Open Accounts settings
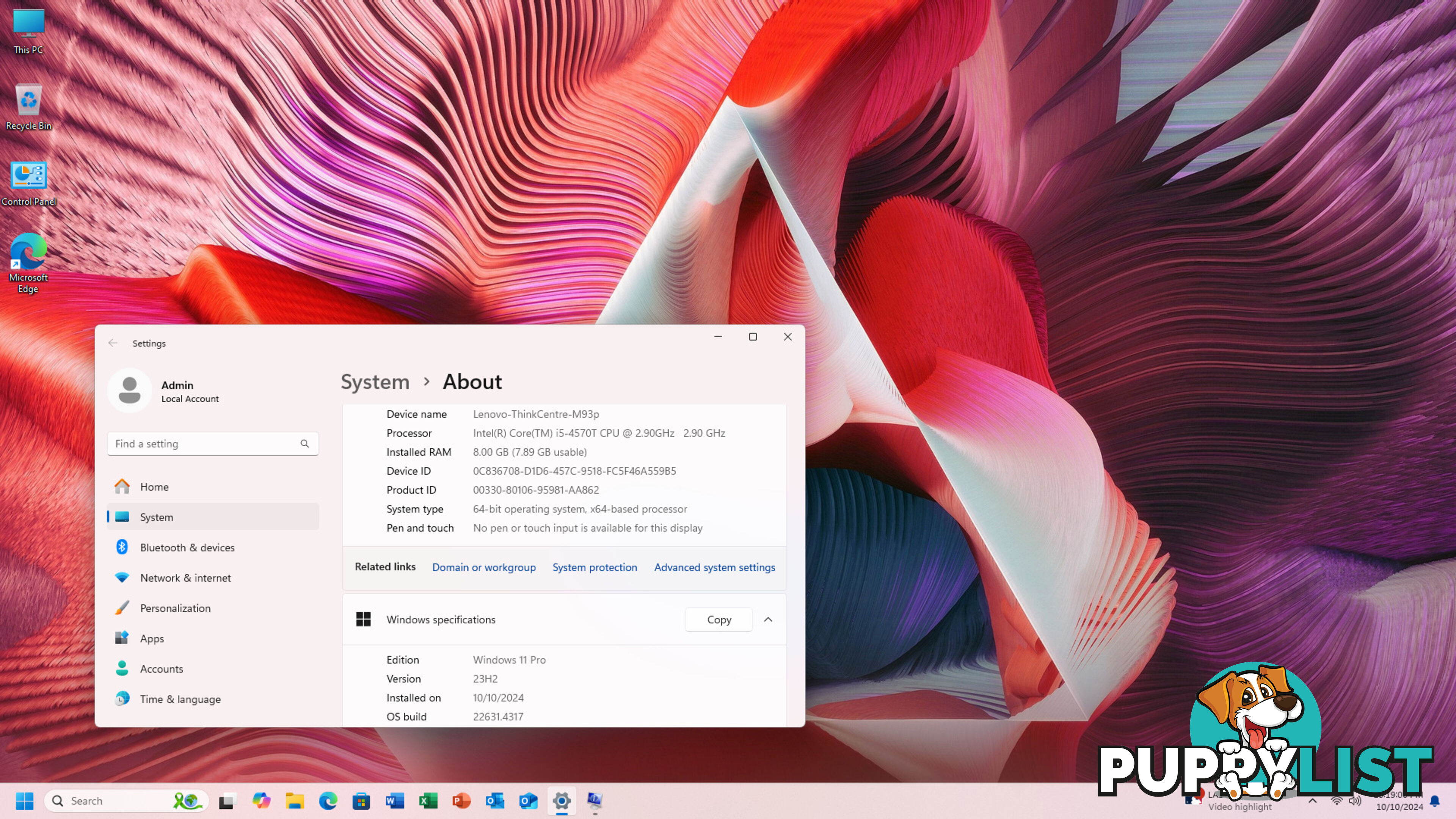Screen dimensions: 1456x819 pyautogui.click(x=212, y=668)
